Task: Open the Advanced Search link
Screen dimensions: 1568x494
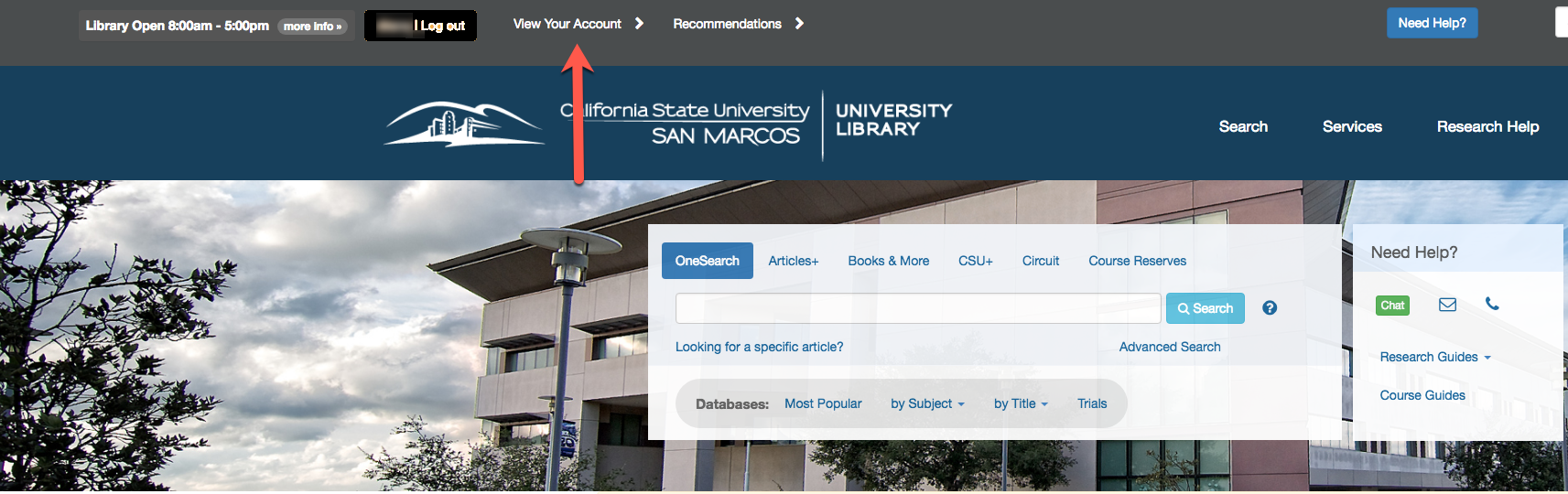Action: pos(1170,347)
